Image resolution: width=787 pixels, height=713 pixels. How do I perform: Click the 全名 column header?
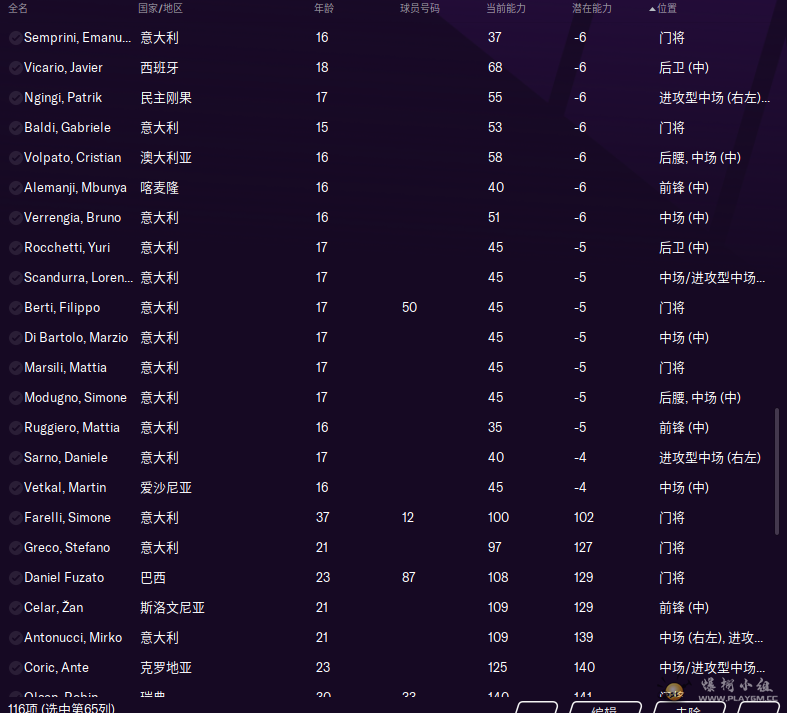pyautogui.click(x=18, y=8)
